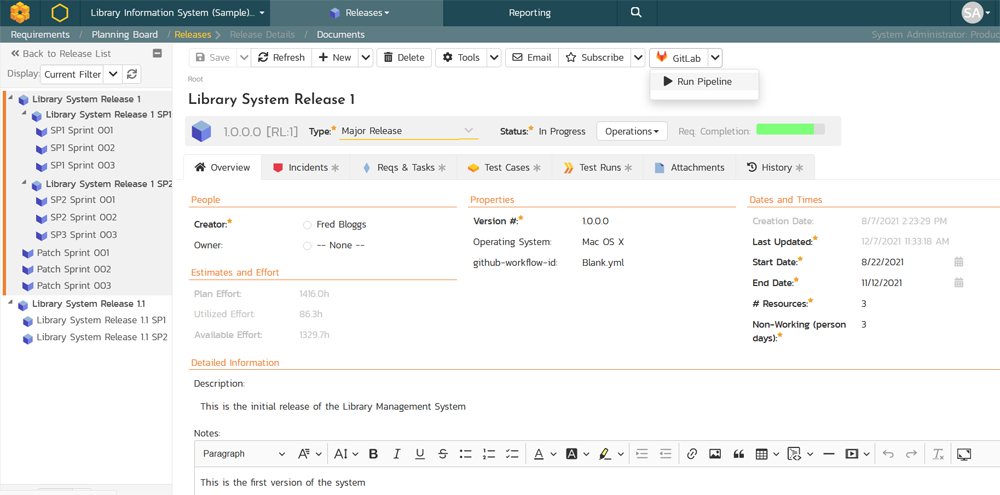This screenshot has height=495, width=1000.
Task: Choose Run Pipeline from GitLab menu
Action: click(x=703, y=82)
